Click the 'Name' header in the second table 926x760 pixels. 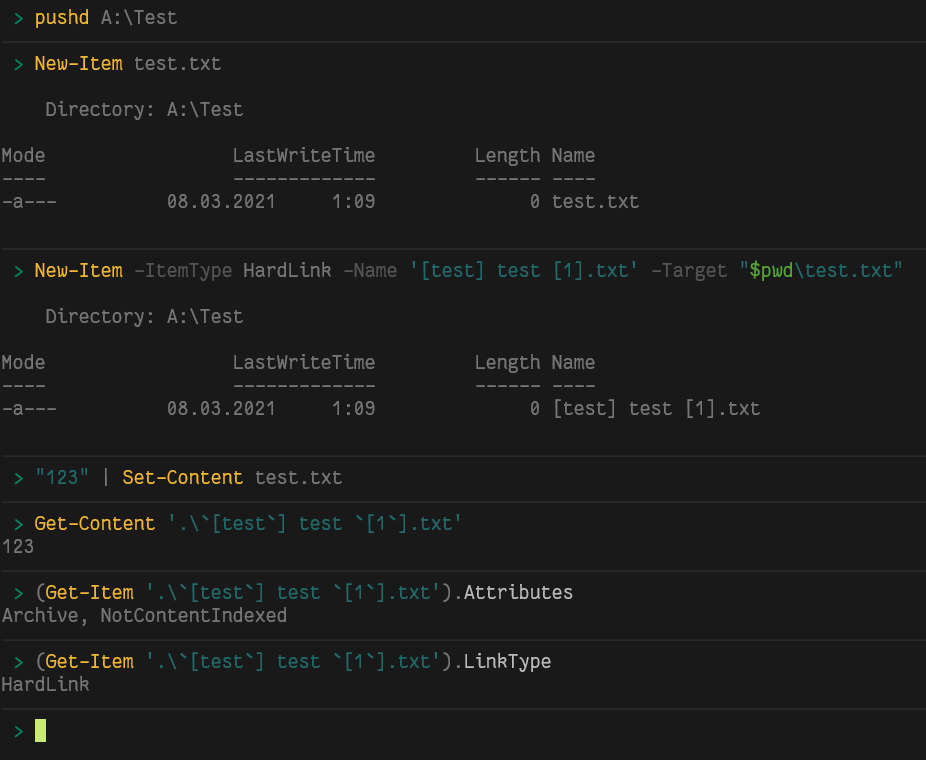click(x=573, y=363)
